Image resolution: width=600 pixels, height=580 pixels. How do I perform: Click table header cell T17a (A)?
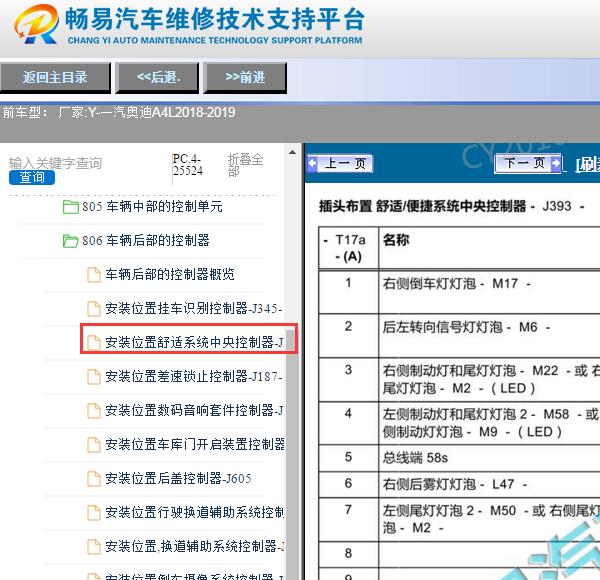tap(349, 248)
